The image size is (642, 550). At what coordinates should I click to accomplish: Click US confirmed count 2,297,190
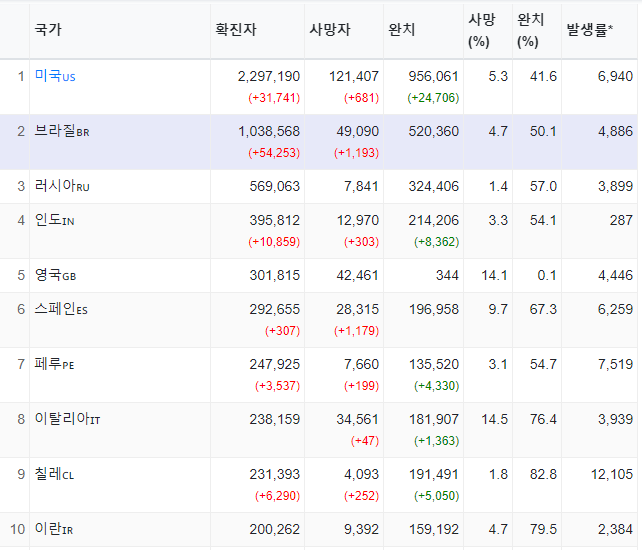point(269,76)
